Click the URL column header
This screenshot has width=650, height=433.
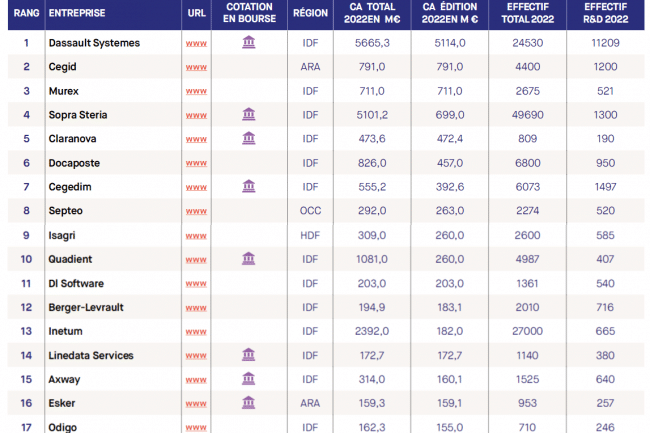[196, 13]
